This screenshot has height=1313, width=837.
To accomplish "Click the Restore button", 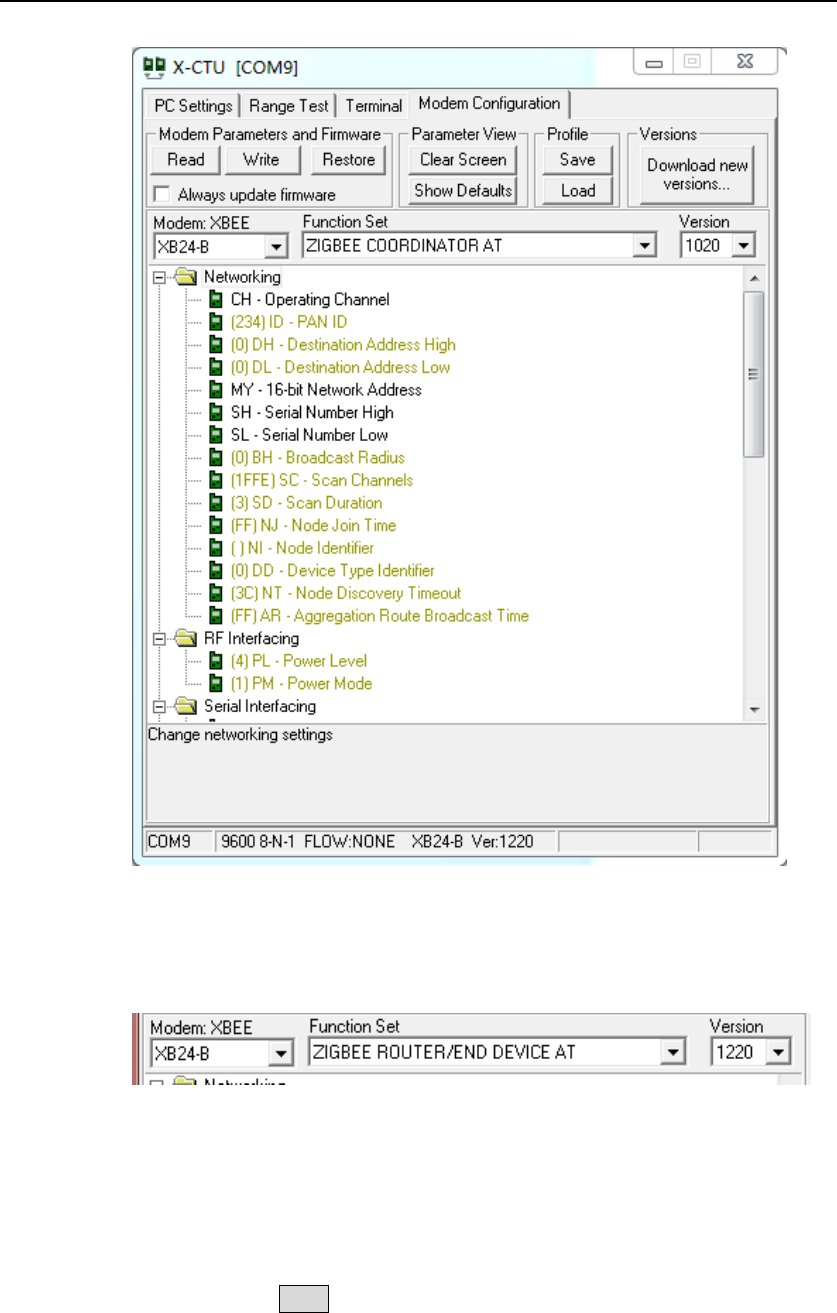I will (x=349, y=159).
